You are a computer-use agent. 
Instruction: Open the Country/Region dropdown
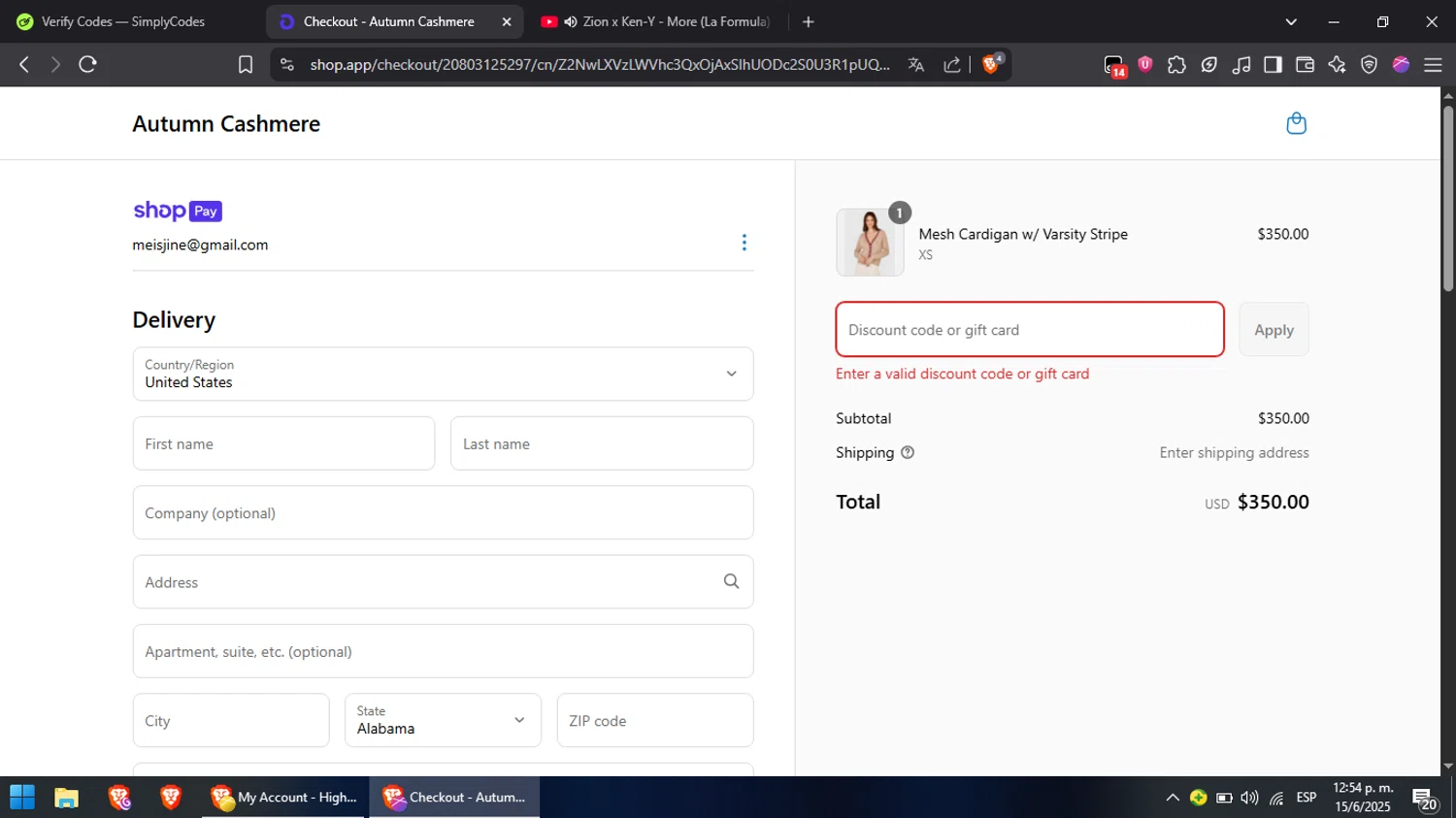tap(443, 374)
